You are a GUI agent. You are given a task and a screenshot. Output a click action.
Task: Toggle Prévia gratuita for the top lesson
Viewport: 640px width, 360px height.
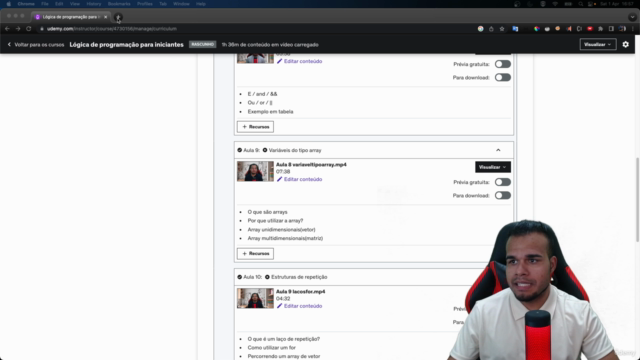[502, 64]
